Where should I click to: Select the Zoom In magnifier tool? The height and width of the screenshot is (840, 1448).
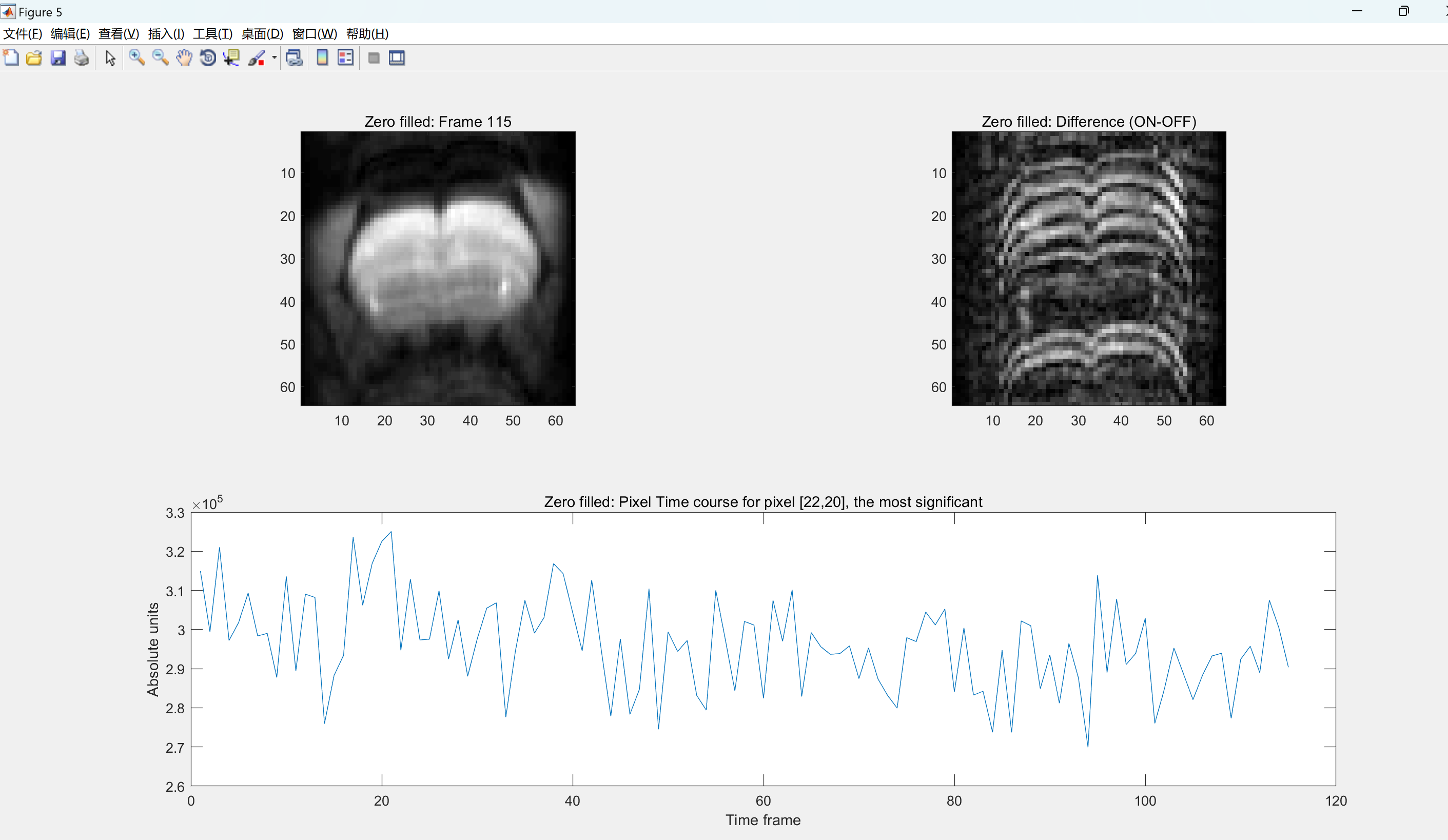[x=136, y=57]
